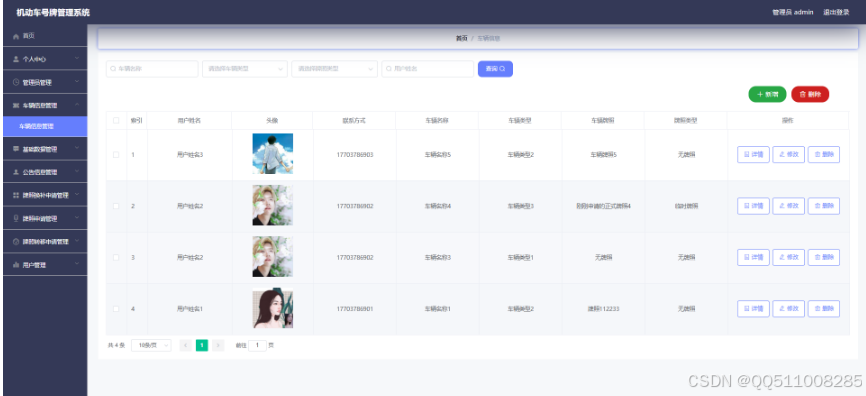866x396 pixels.
Task: Select page 1 in pagination
Action: point(202,345)
